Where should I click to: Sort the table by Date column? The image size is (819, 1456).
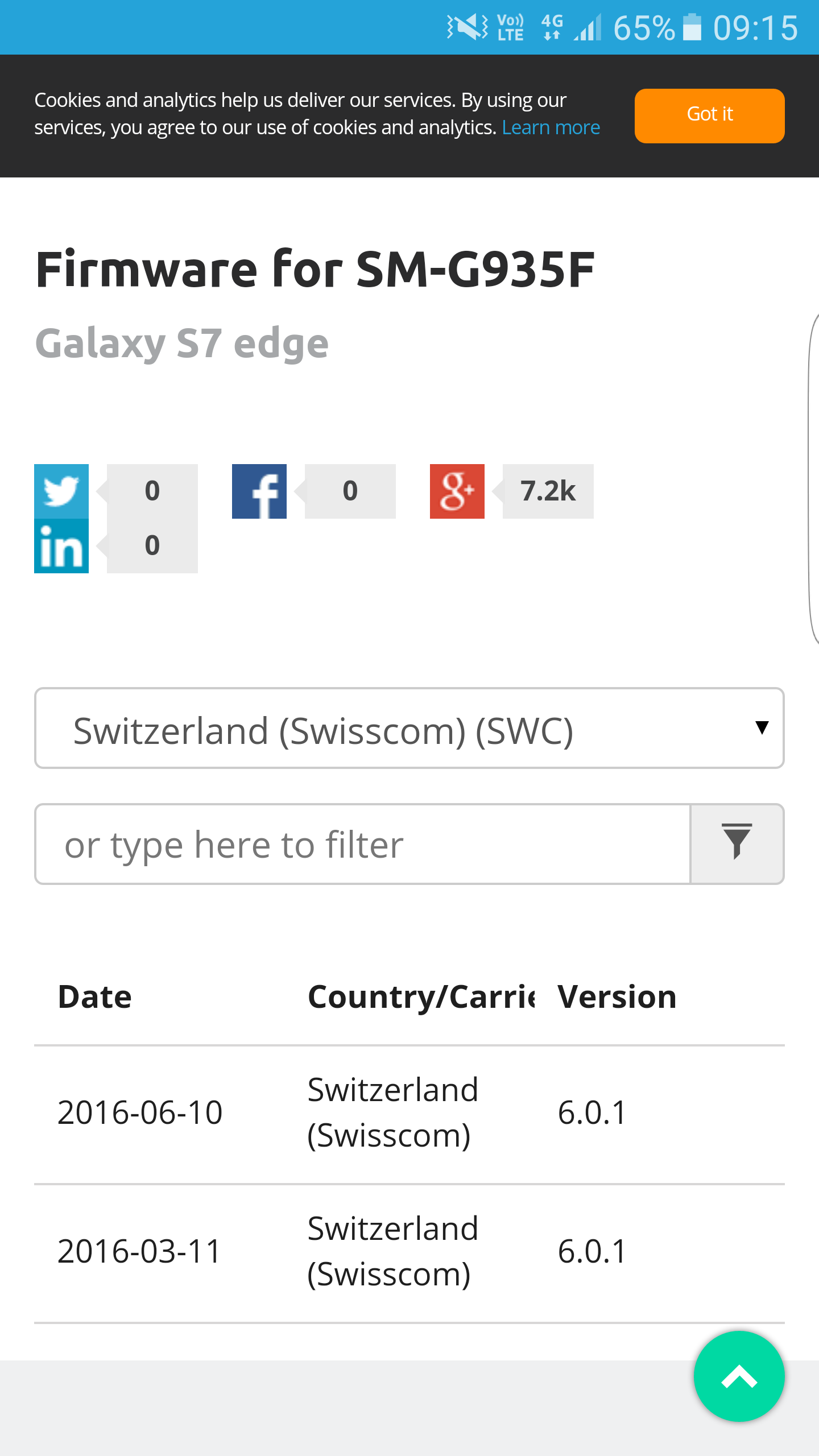pyautogui.click(x=94, y=996)
